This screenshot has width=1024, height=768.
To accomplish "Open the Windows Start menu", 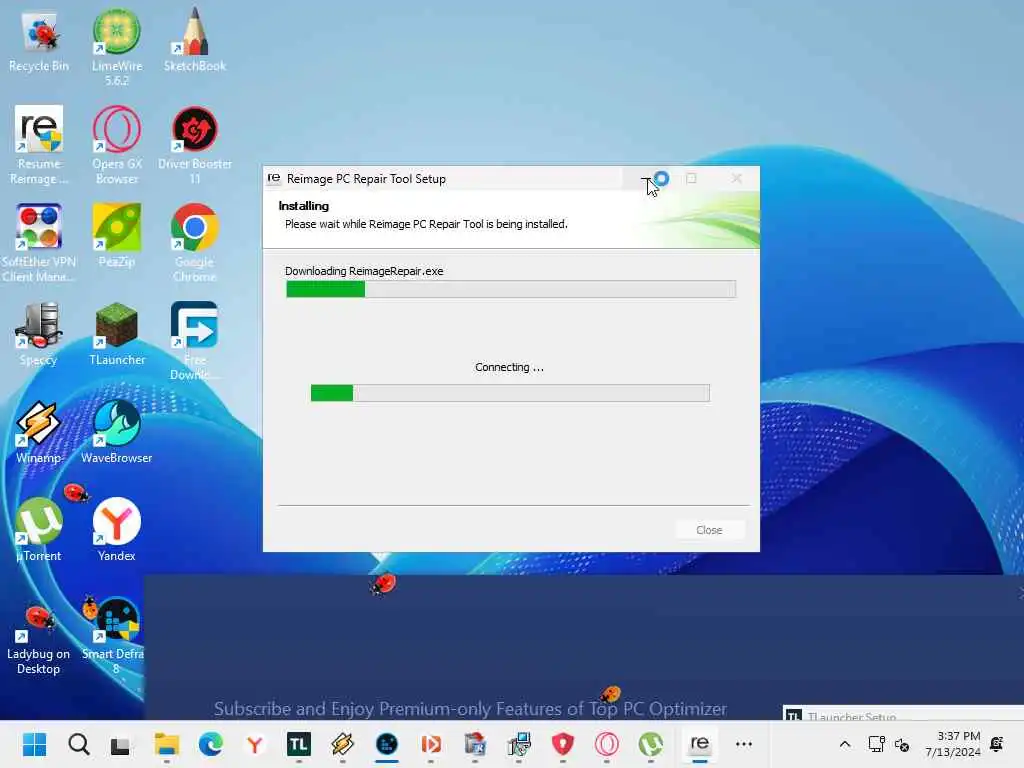I will click(x=35, y=744).
